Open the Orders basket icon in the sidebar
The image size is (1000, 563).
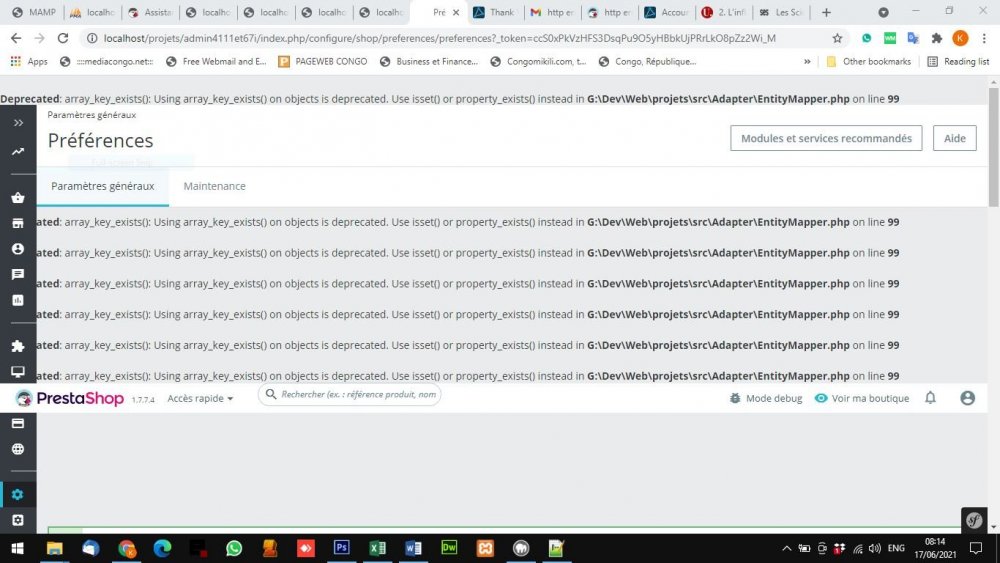18,198
